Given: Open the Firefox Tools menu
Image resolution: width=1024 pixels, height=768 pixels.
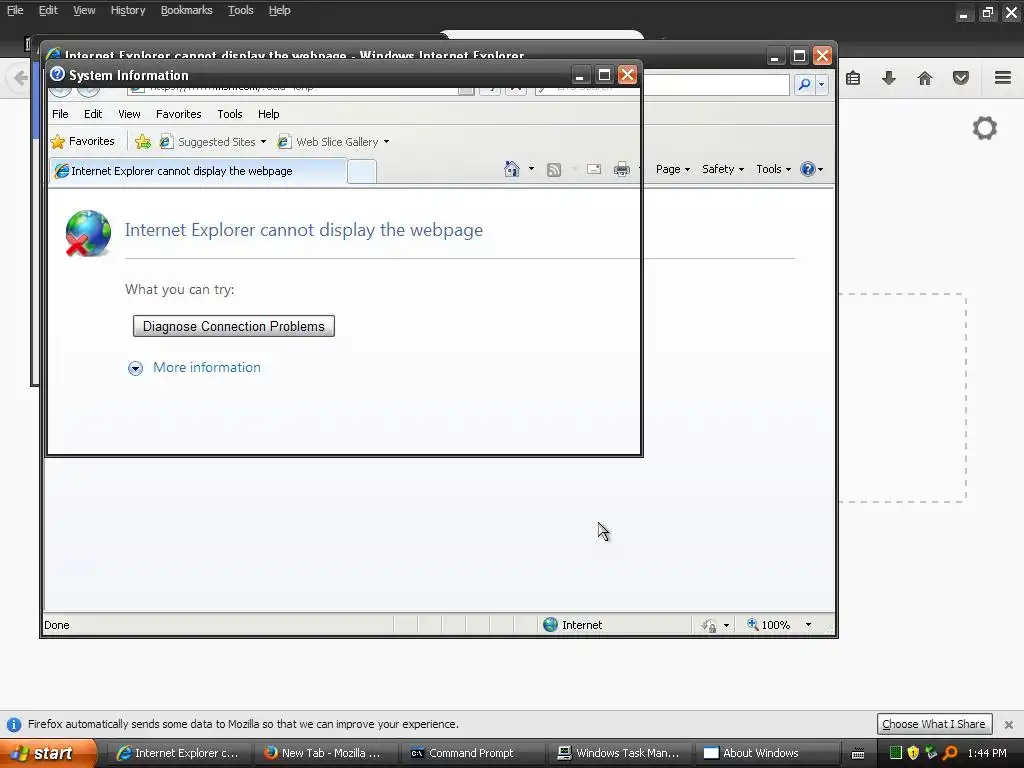Looking at the screenshot, I should (x=240, y=10).
